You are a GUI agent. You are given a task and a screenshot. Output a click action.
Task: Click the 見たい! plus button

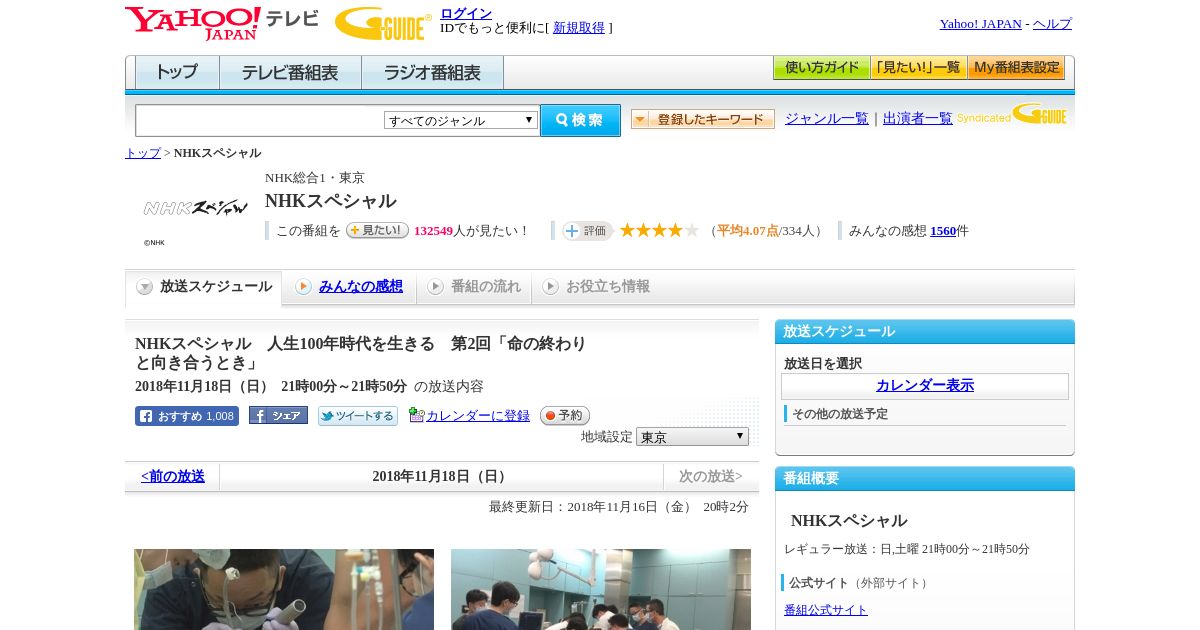click(377, 230)
